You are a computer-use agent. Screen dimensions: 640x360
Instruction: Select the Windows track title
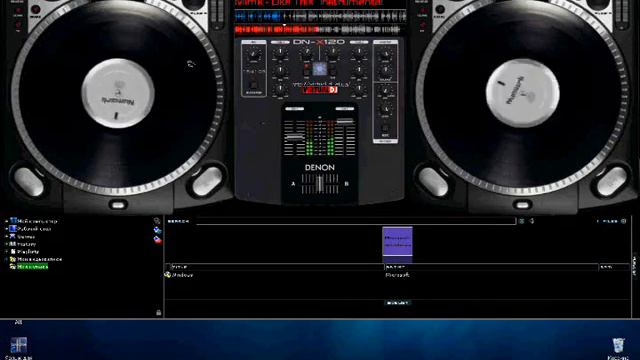click(182, 275)
